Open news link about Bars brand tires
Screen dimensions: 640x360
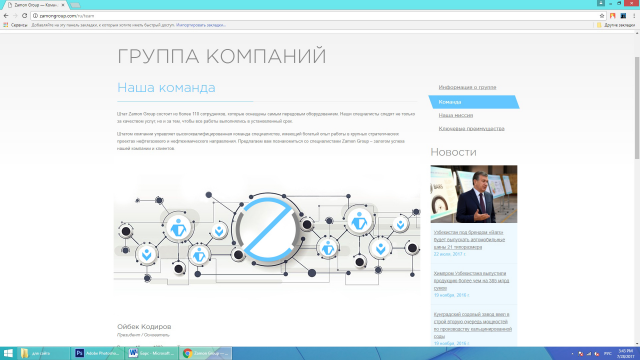(x=469, y=240)
